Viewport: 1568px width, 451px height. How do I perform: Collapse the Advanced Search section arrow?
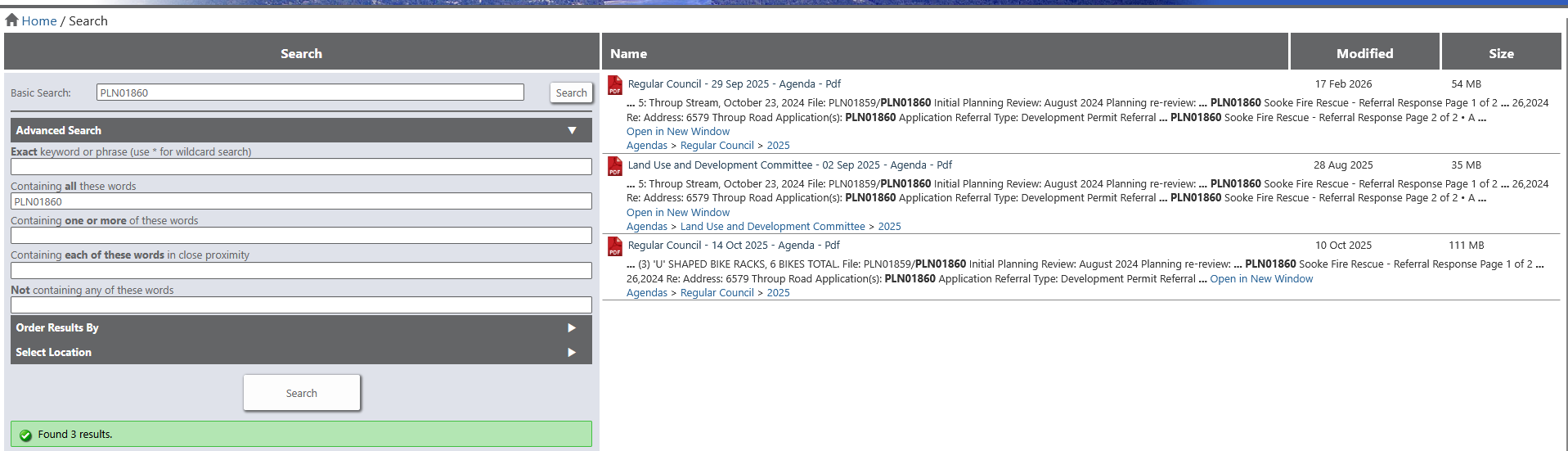tap(572, 130)
